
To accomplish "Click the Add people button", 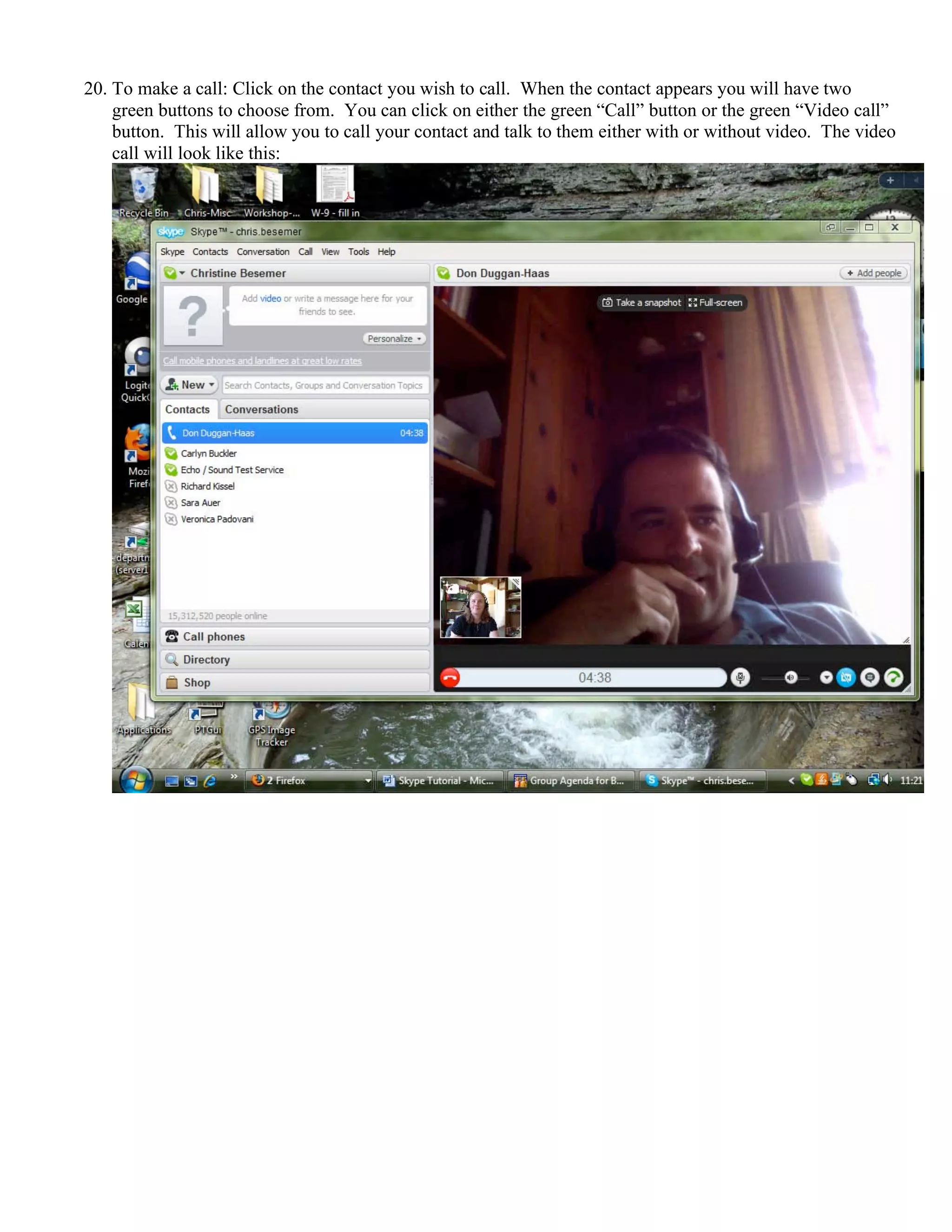I will coord(873,273).
